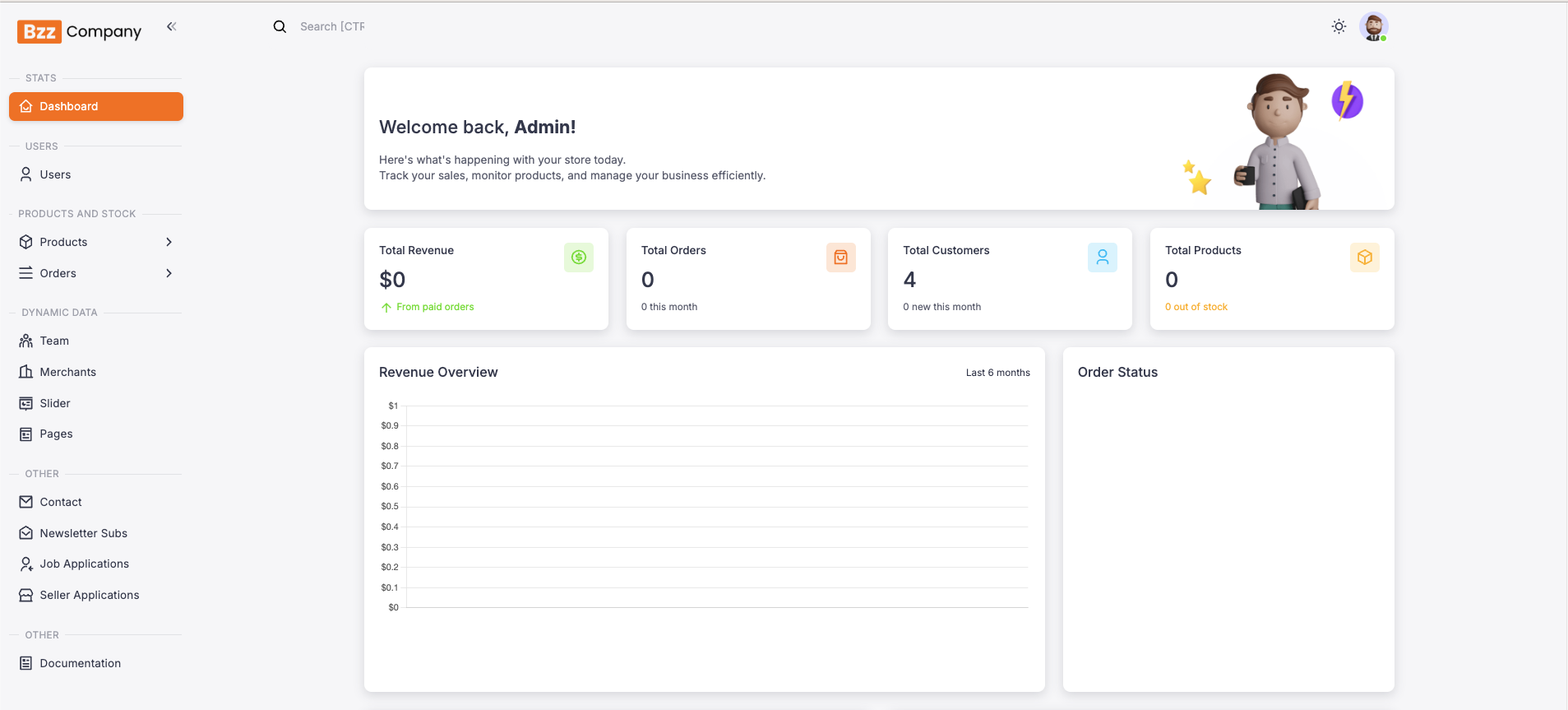Toggle light/dark theme sun icon
The image size is (1568, 710).
1339,26
